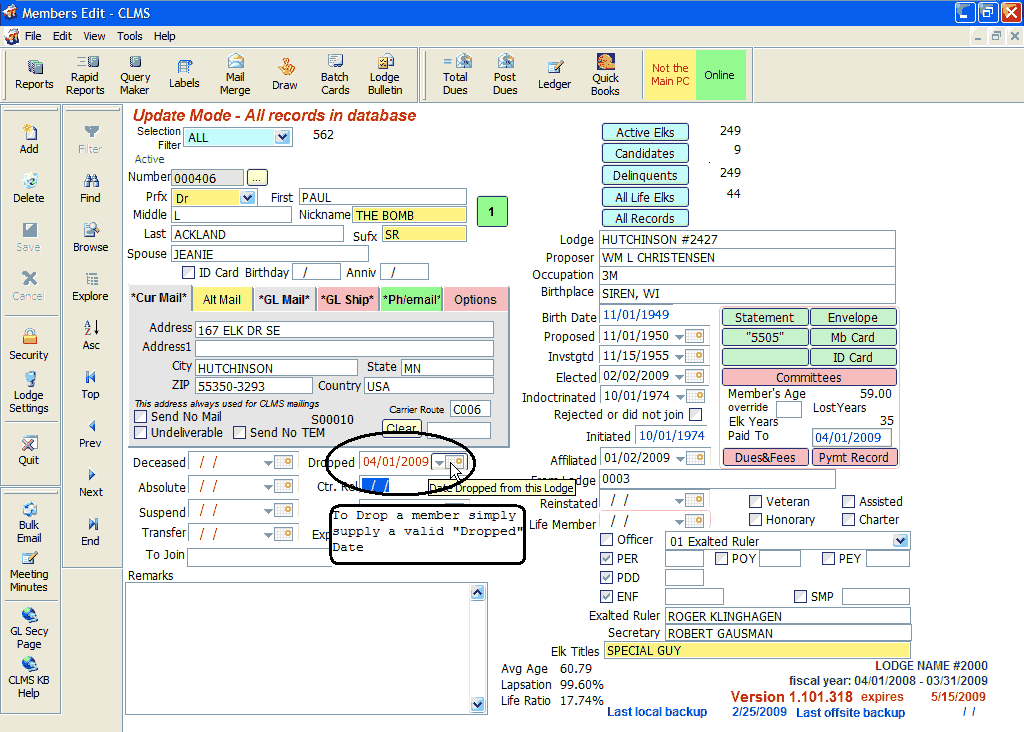Check the Veteran checkbox
1024x732 pixels.
coord(757,502)
